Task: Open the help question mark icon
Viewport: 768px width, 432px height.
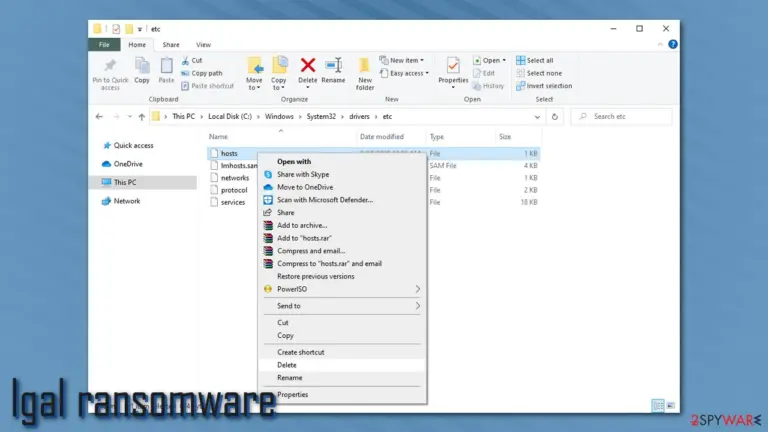Action: click(673, 44)
